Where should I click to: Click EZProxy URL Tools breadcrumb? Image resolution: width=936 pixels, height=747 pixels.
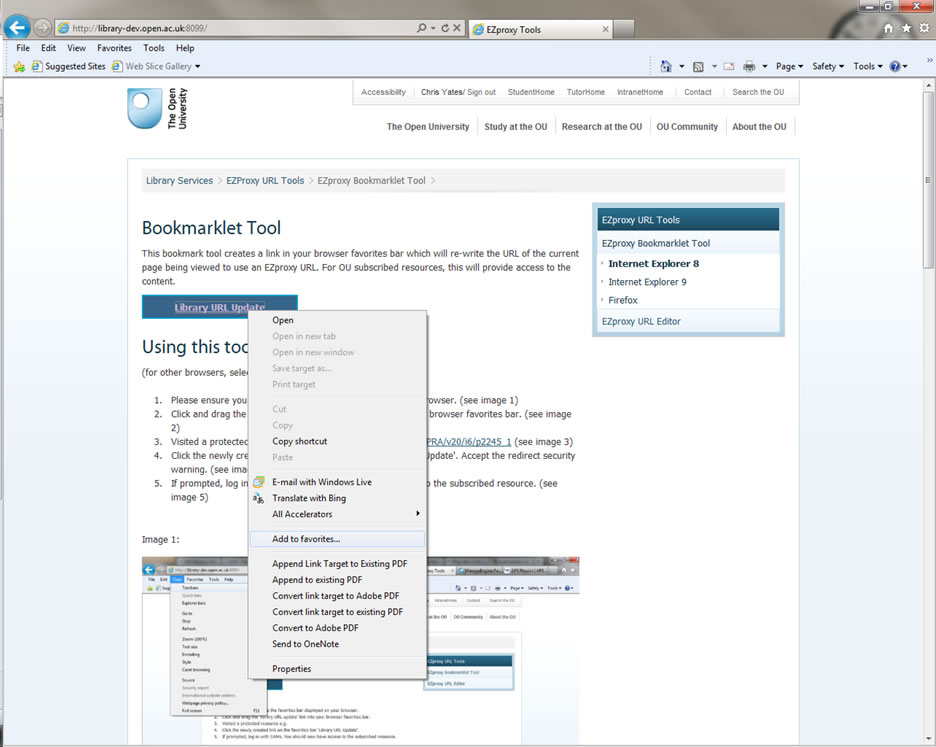point(265,180)
